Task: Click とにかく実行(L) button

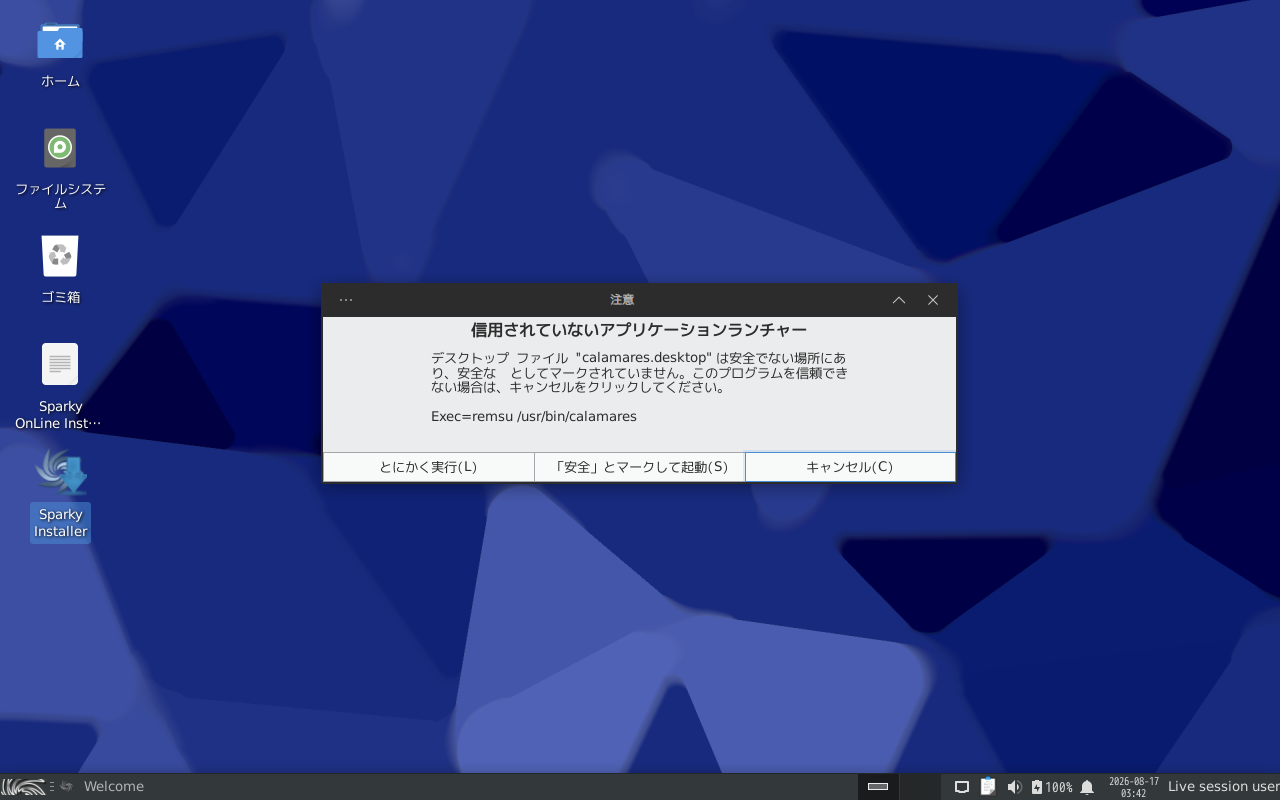Action: (x=428, y=467)
